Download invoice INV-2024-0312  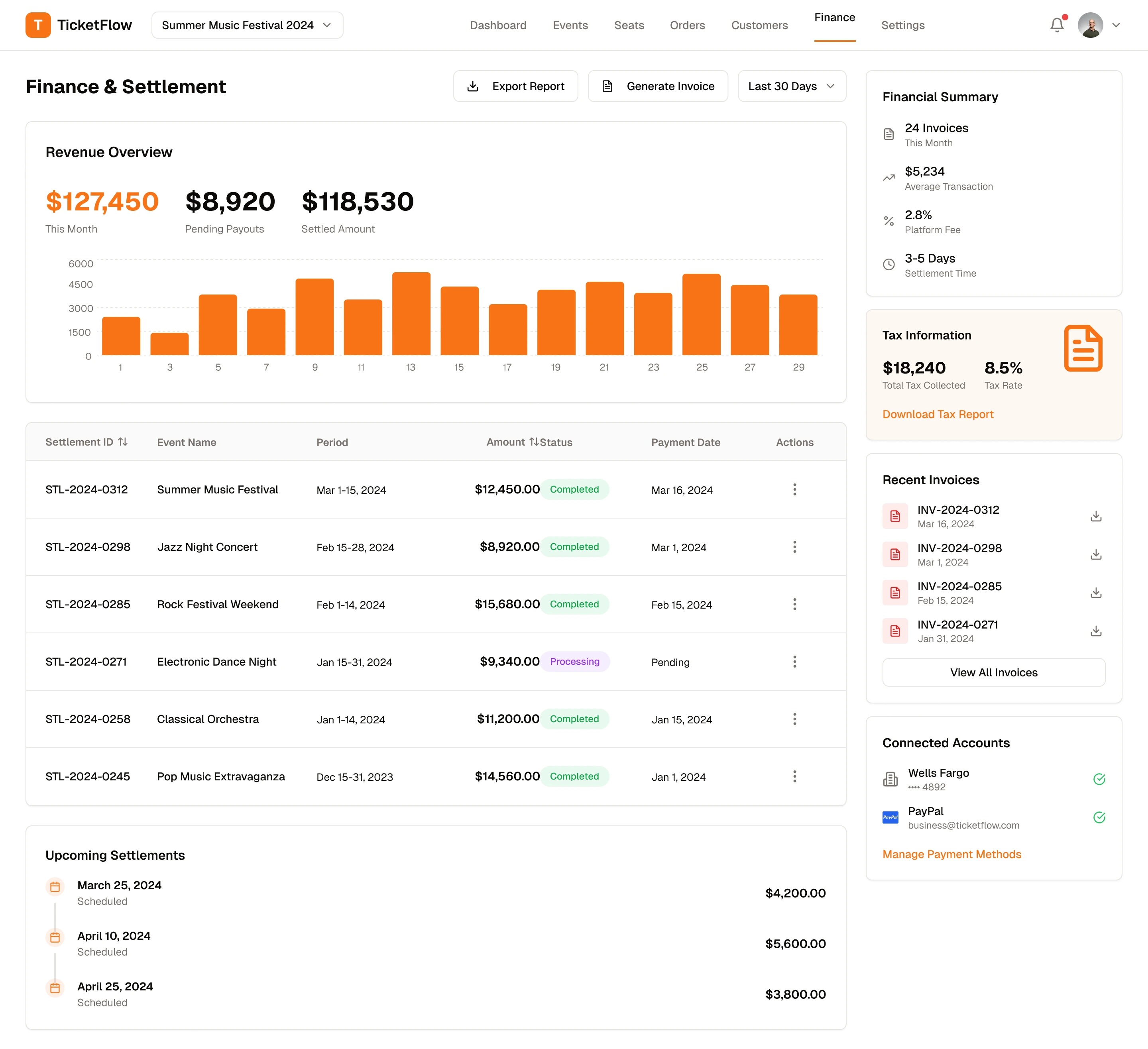point(1096,517)
